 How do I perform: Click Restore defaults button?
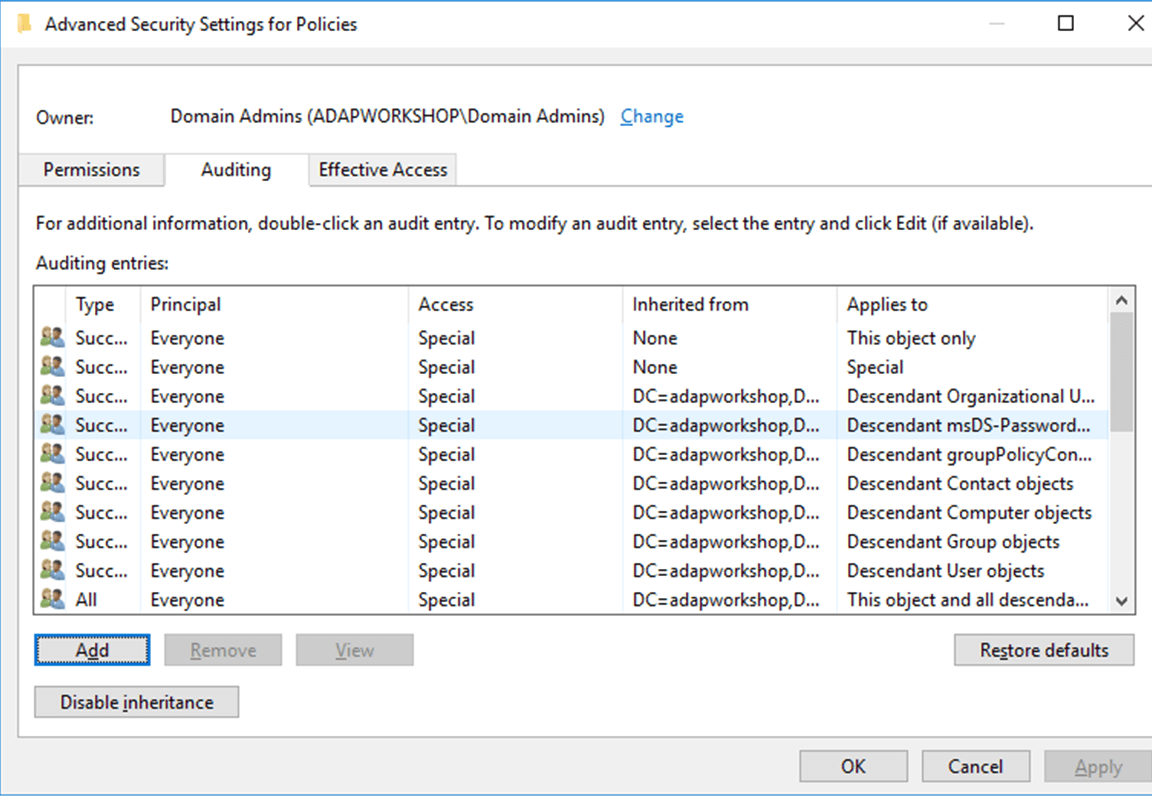point(1044,650)
